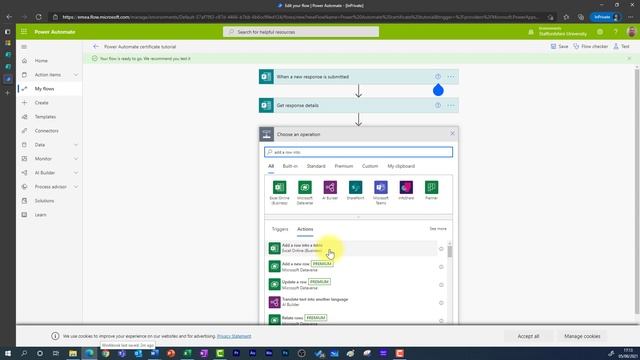Screen dimensions: 640x360
Task: Open the Learn page
Action: [x=40, y=215]
